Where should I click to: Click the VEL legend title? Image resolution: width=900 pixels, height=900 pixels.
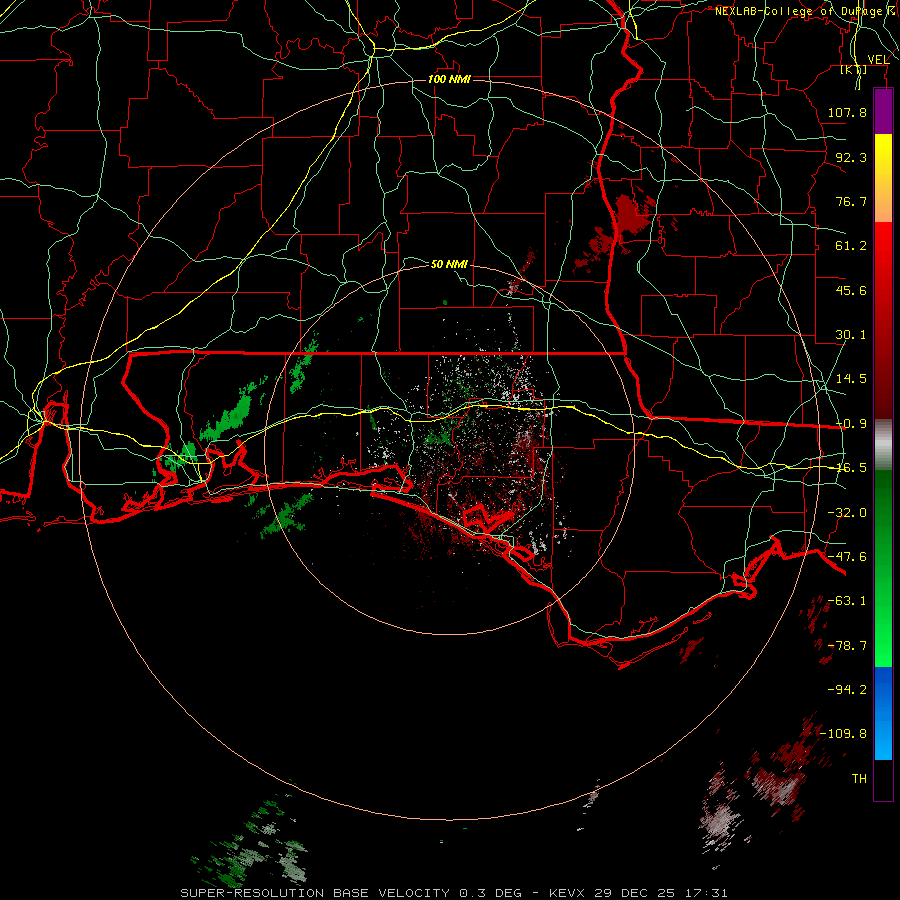click(878, 60)
